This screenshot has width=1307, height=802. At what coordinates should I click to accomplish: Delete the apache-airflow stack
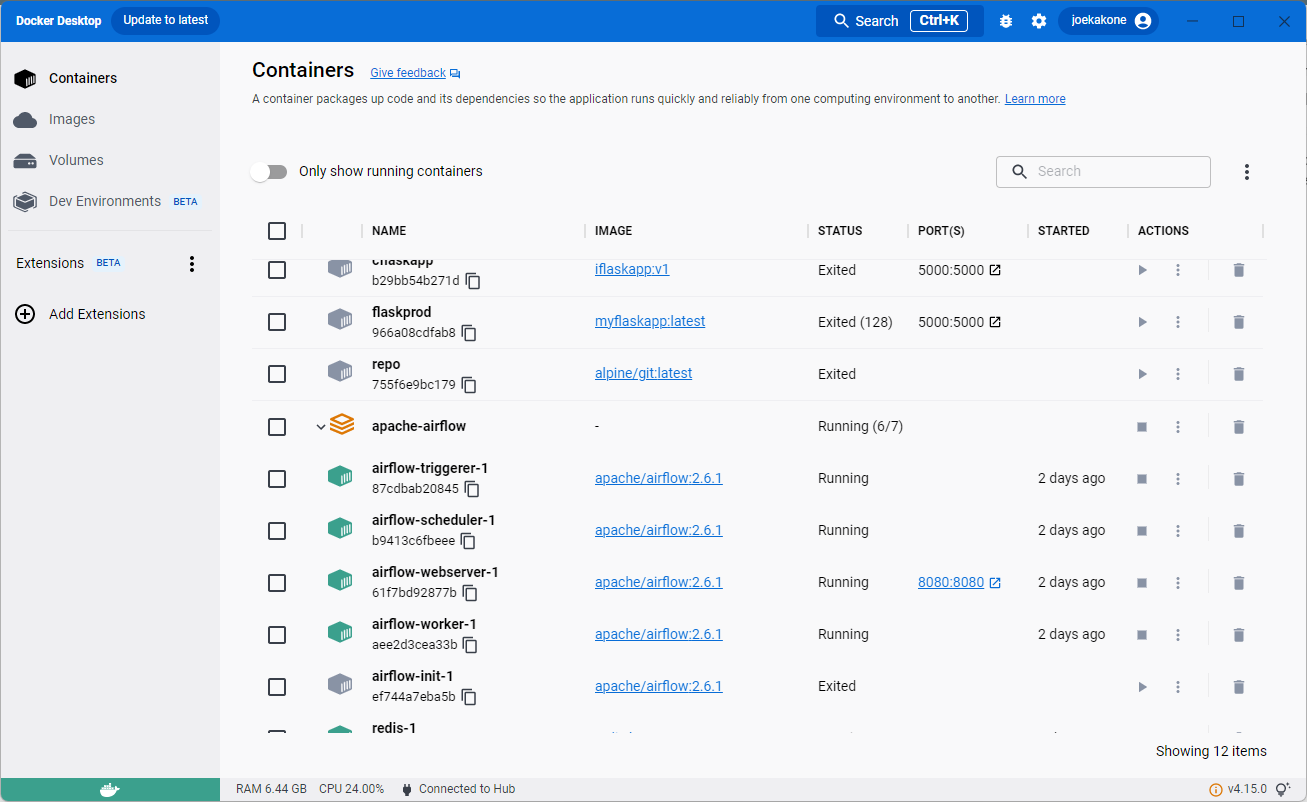click(x=1239, y=427)
